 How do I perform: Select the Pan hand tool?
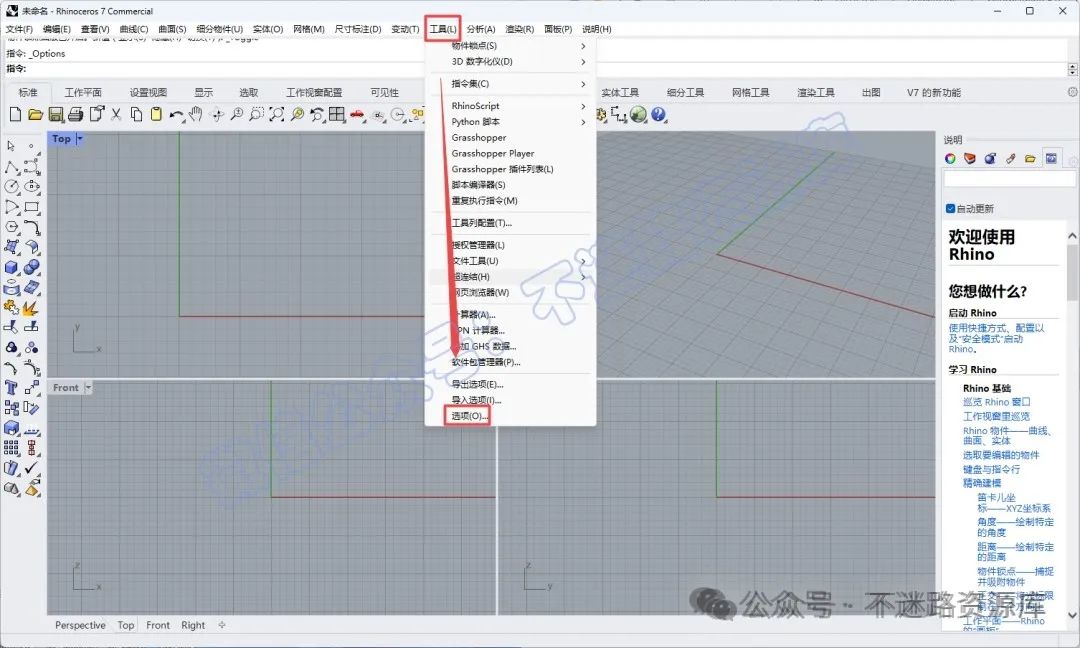(196, 114)
